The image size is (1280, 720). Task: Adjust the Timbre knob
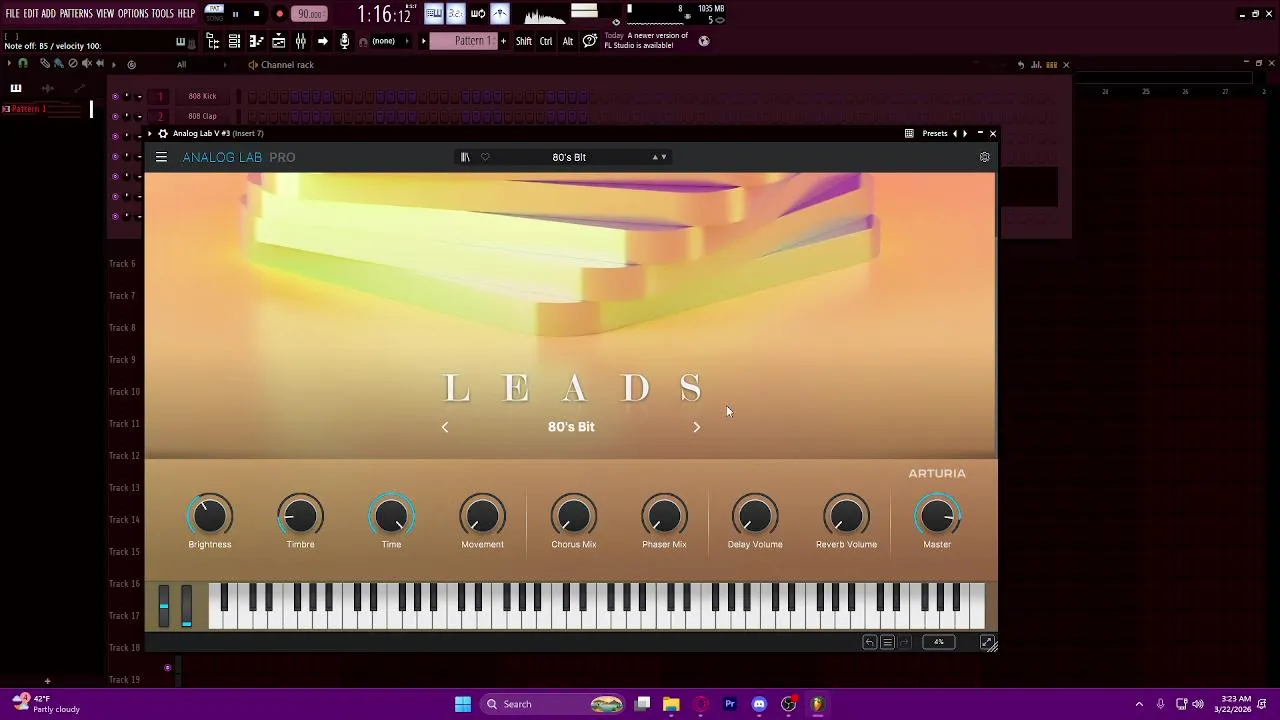(300, 516)
